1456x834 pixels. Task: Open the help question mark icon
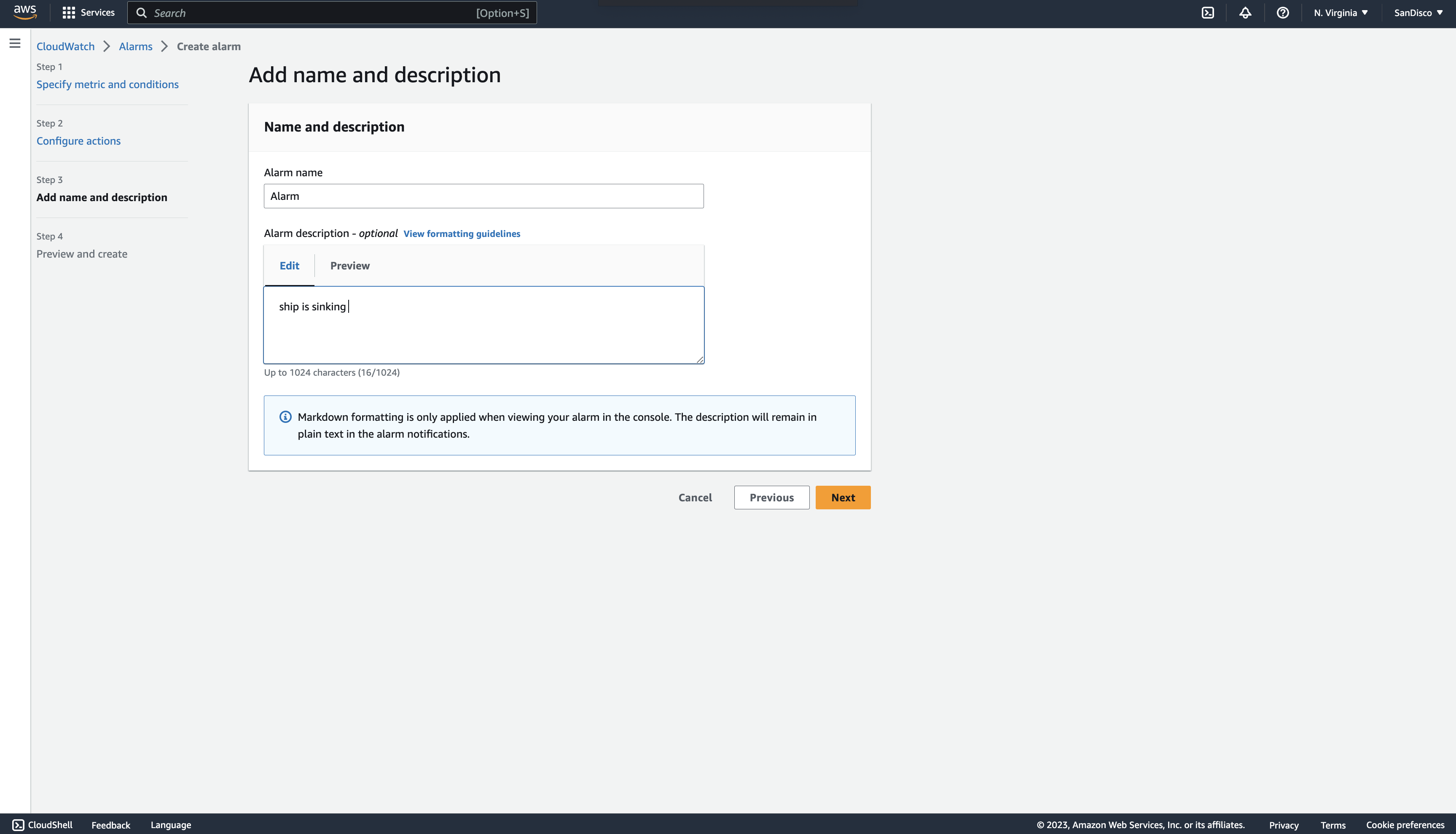coord(1282,13)
